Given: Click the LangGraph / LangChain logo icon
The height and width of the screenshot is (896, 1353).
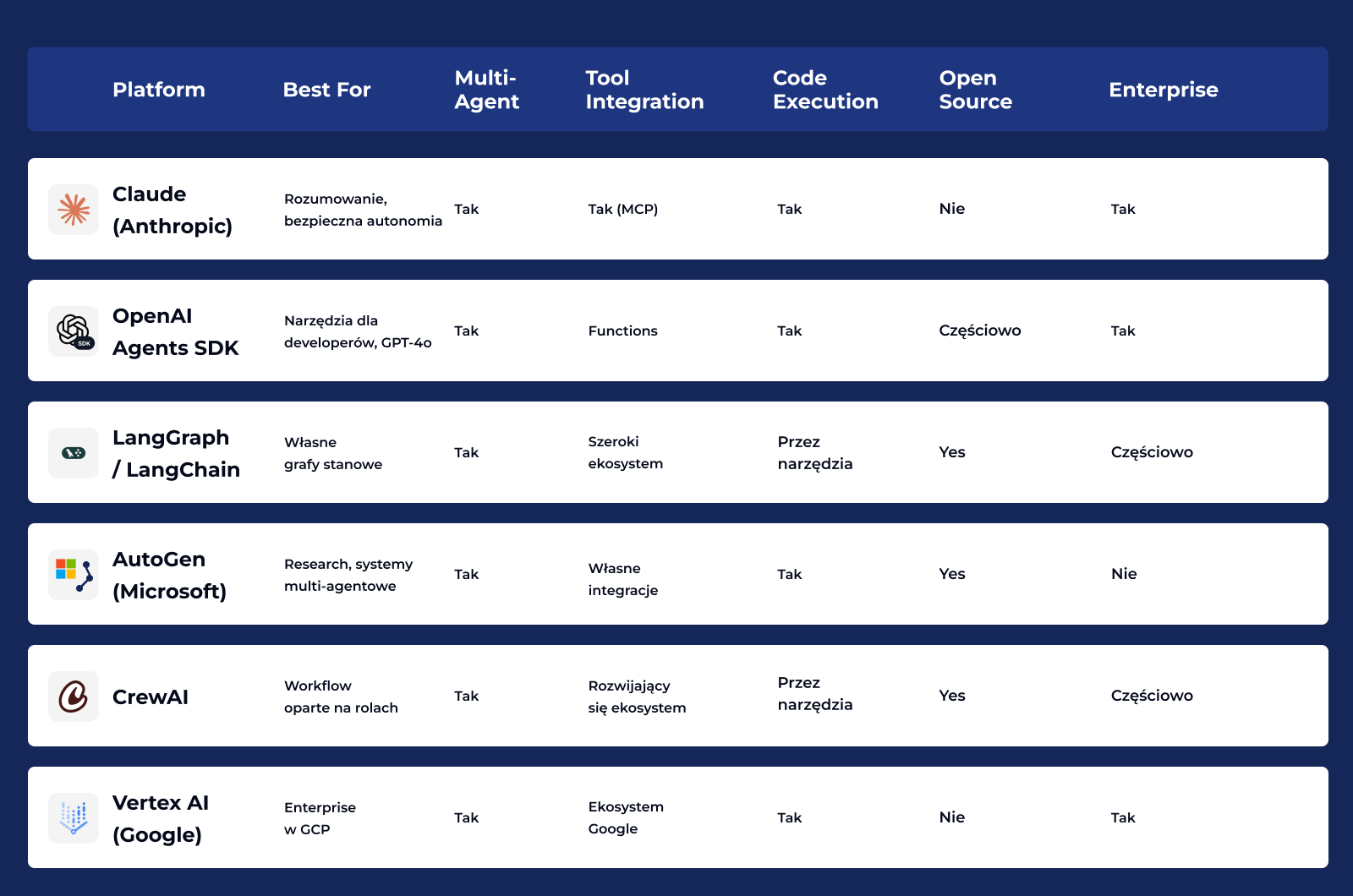Looking at the screenshot, I should (74, 453).
